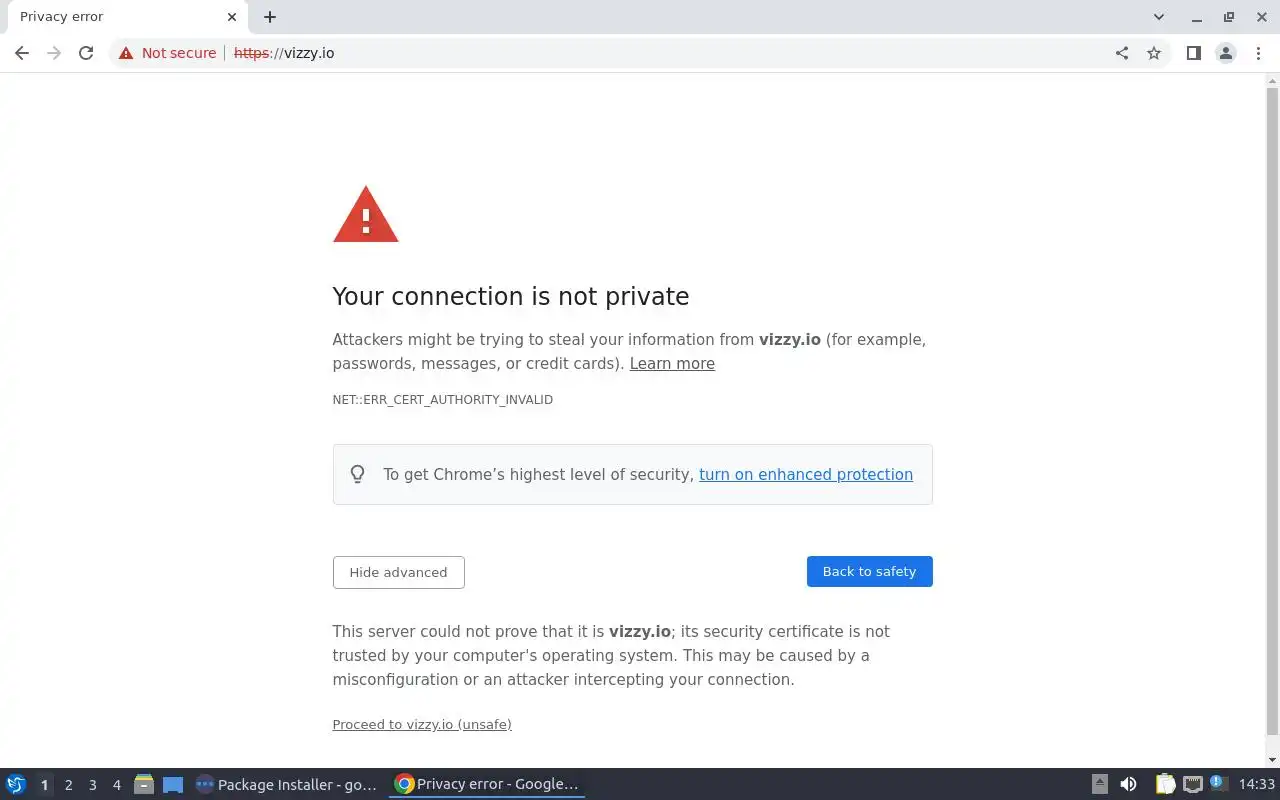Open the Chrome side panel
Viewport: 1280px width, 800px height.
coord(1193,53)
